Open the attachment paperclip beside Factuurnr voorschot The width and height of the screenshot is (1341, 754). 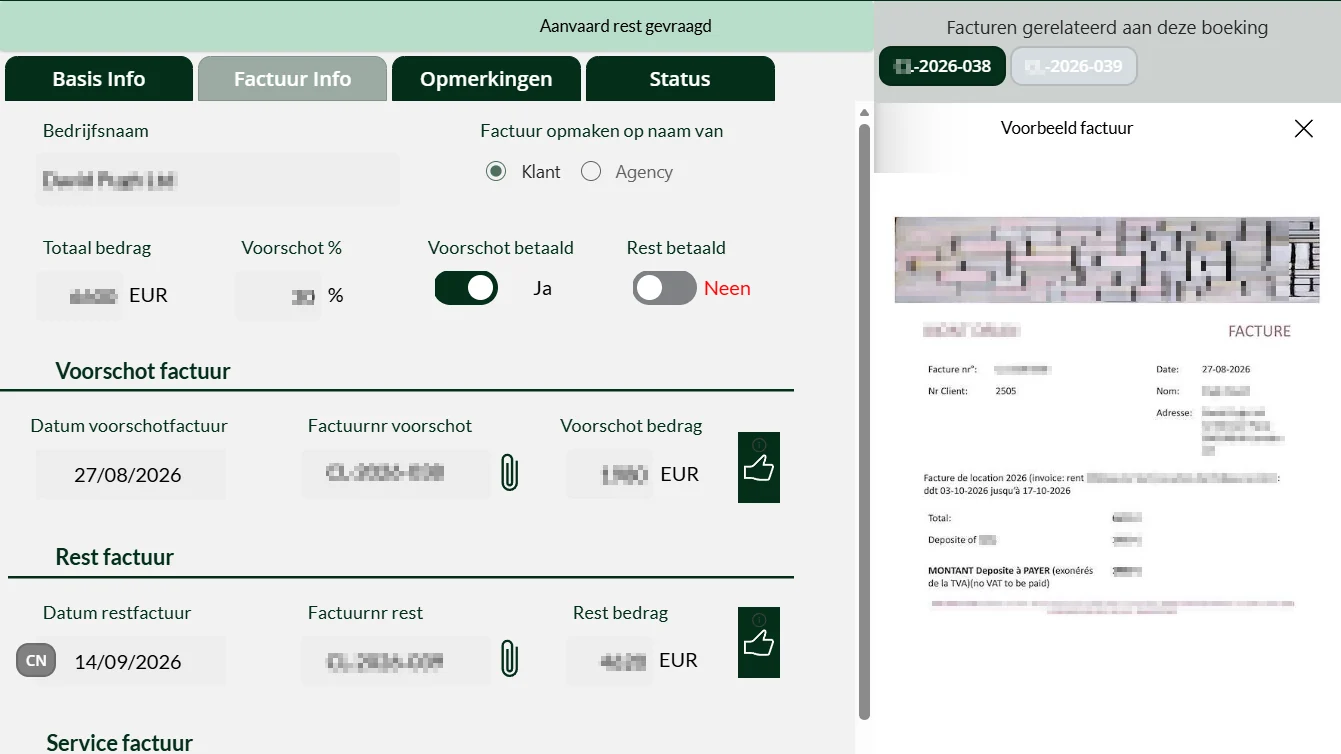tap(509, 473)
